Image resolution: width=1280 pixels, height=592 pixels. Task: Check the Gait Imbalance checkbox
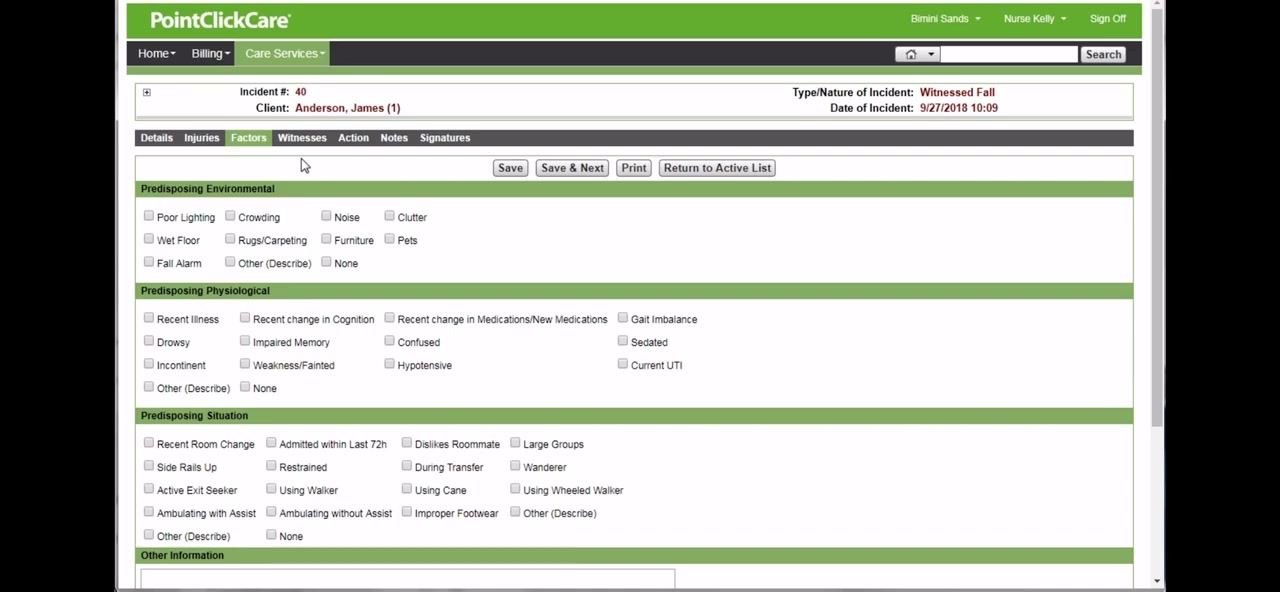click(623, 318)
